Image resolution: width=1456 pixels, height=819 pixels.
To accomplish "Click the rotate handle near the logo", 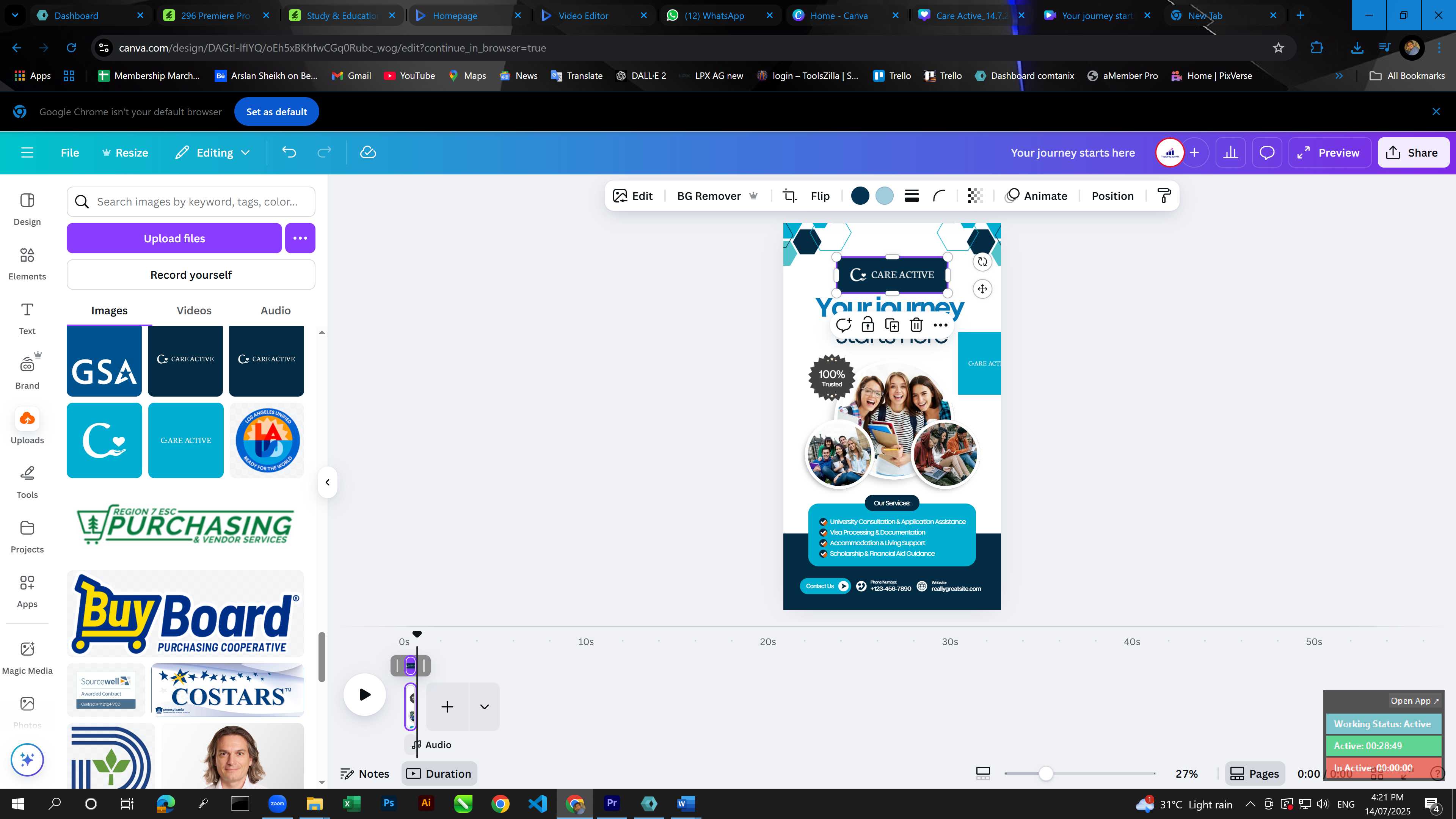I will coord(982,262).
